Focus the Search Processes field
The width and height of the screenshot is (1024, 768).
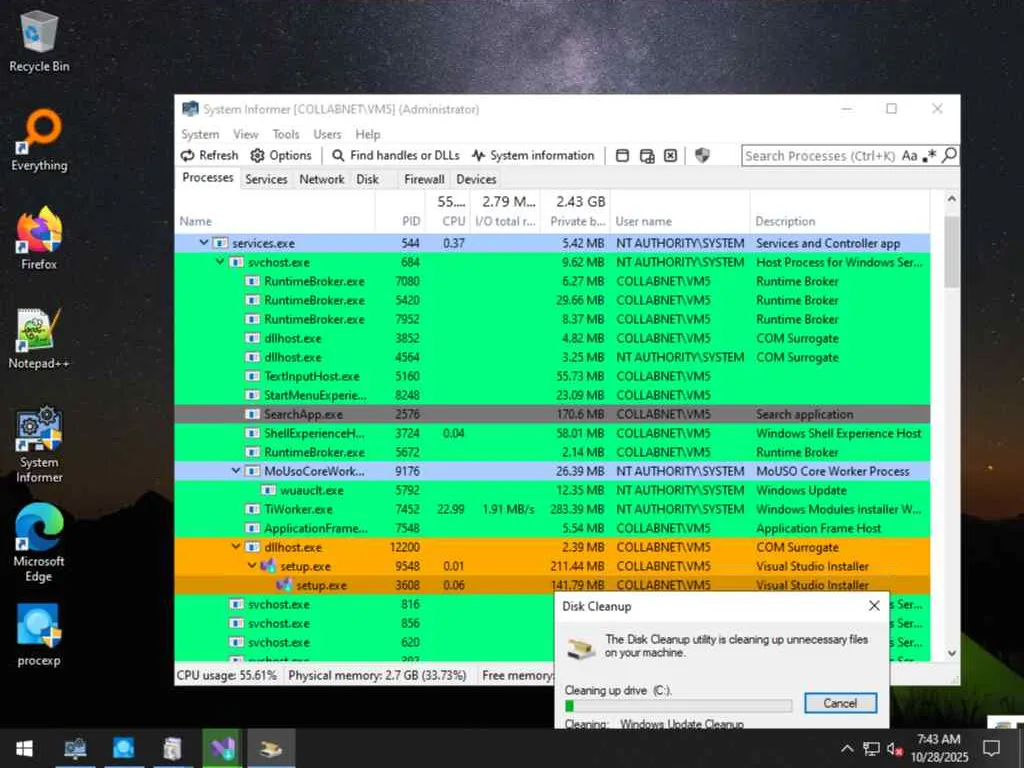[820, 155]
